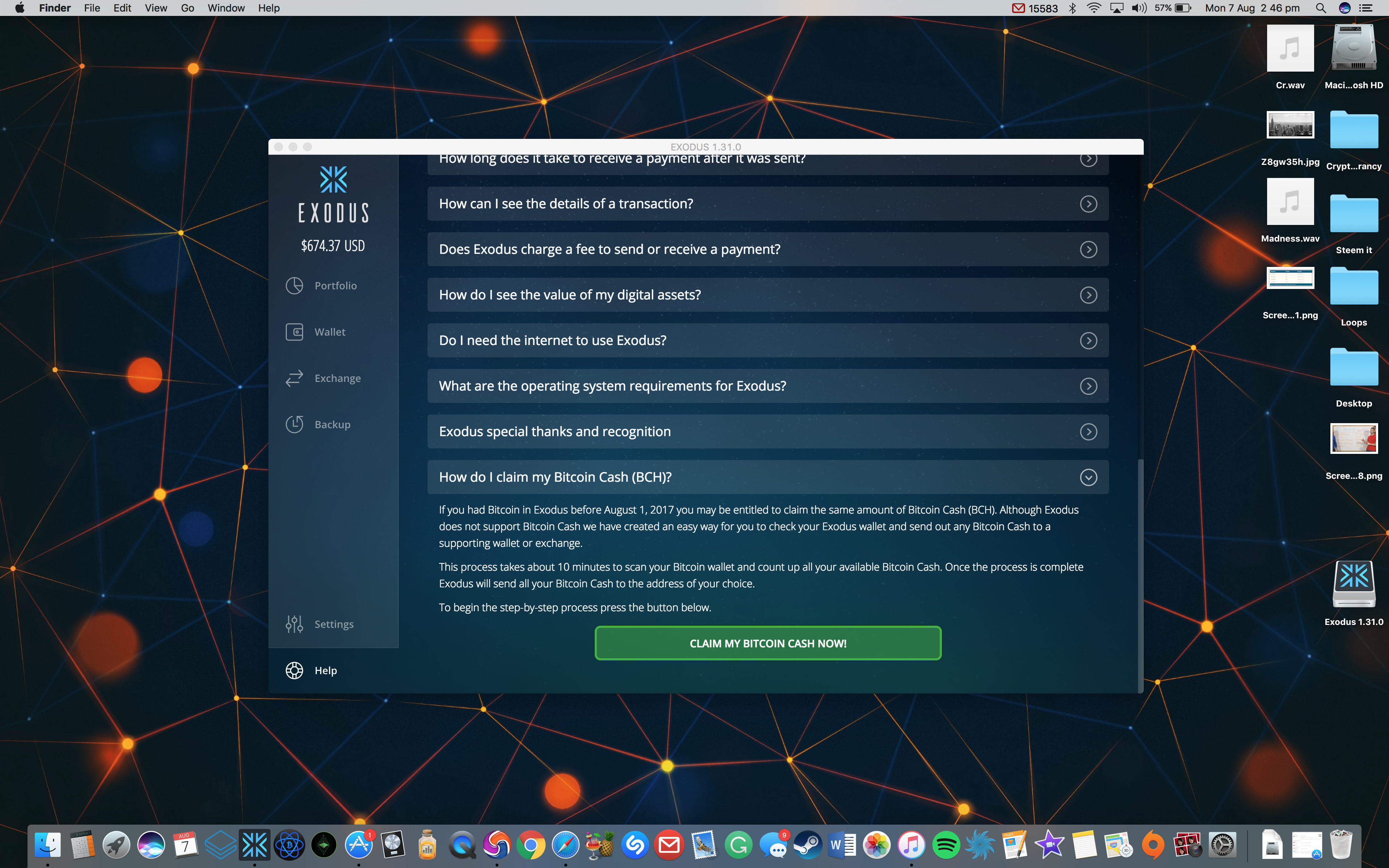The height and width of the screenshot is (868, 1389).
Task: Go to the Exchange section
Action: pos(323,378)
